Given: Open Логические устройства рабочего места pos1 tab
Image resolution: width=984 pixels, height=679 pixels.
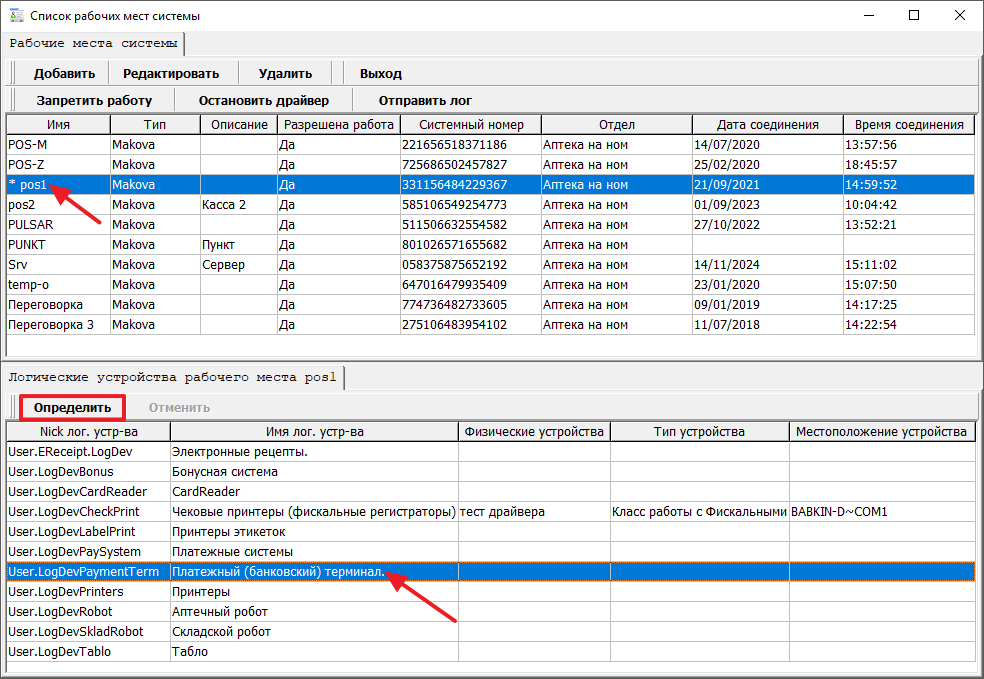Looking at the screenshot, I should pos(173,377).
